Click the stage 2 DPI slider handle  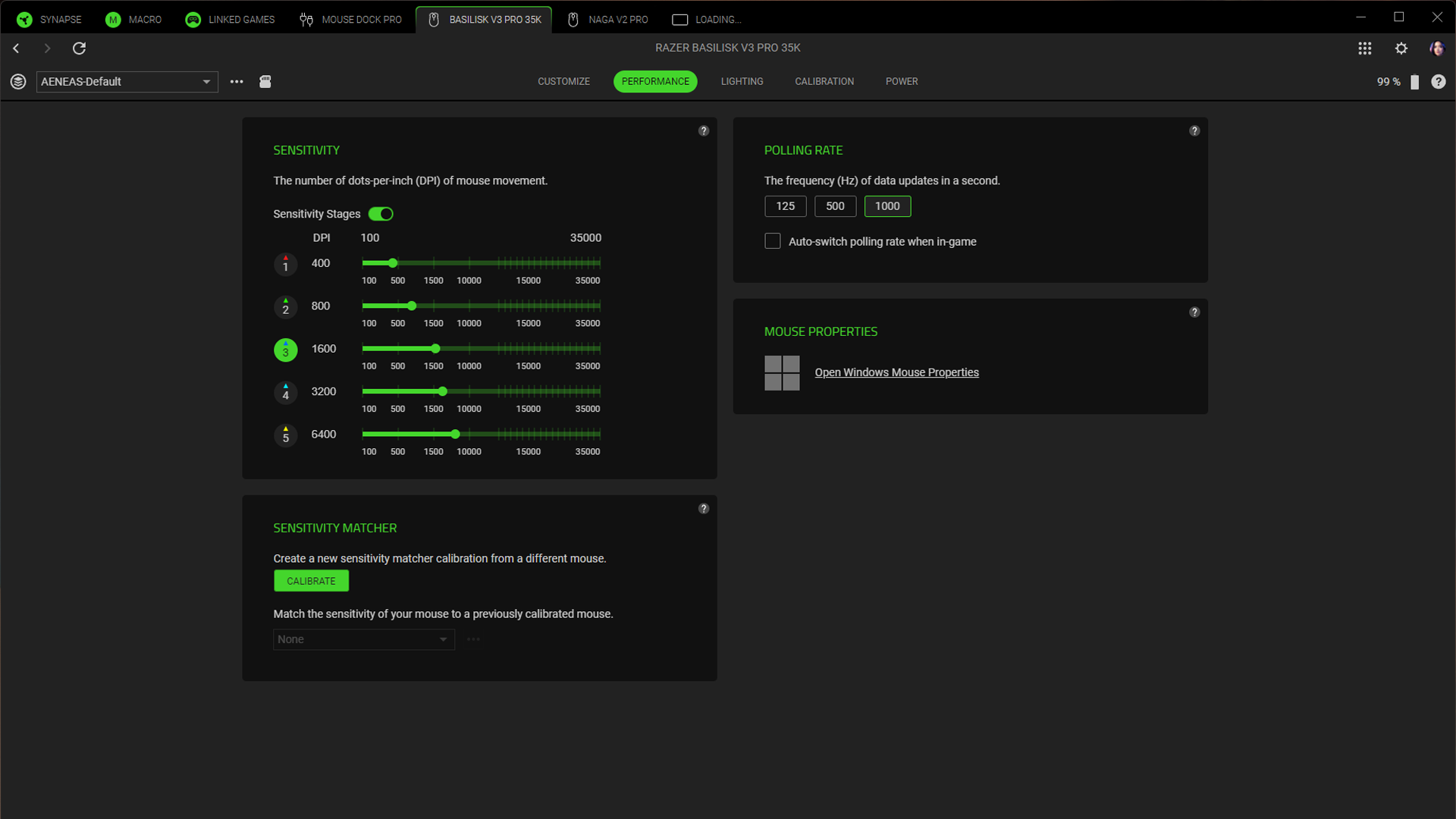tap(412, 306)
